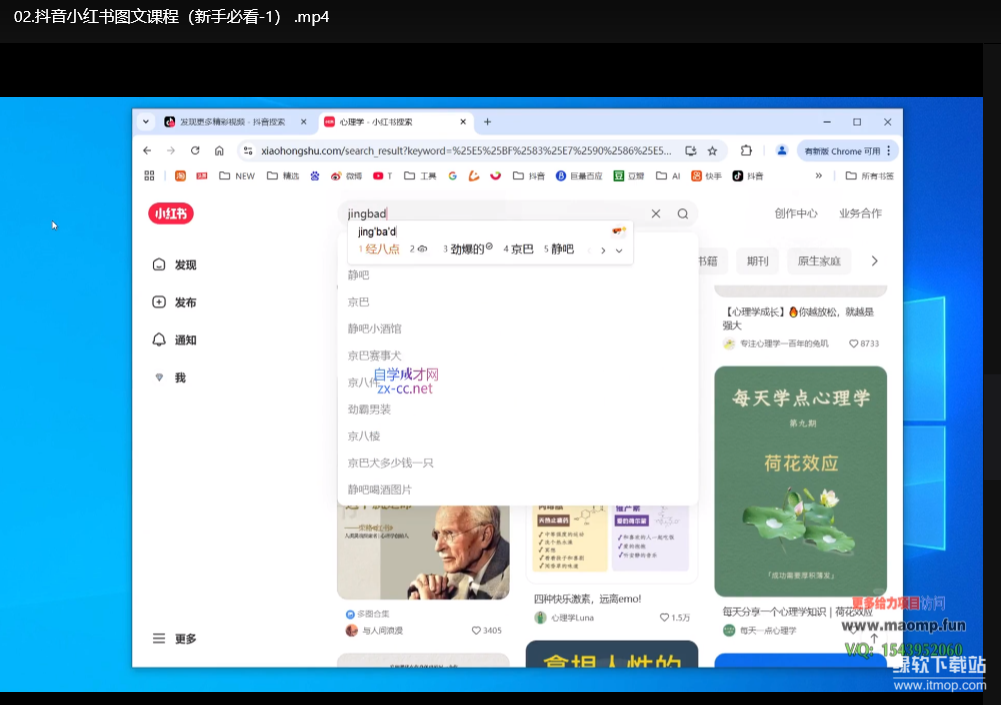Image resolution: width=1001 pixels, height=705 pixels.
Task: Open the AI bookmarks folder
Action: [668, 176]
